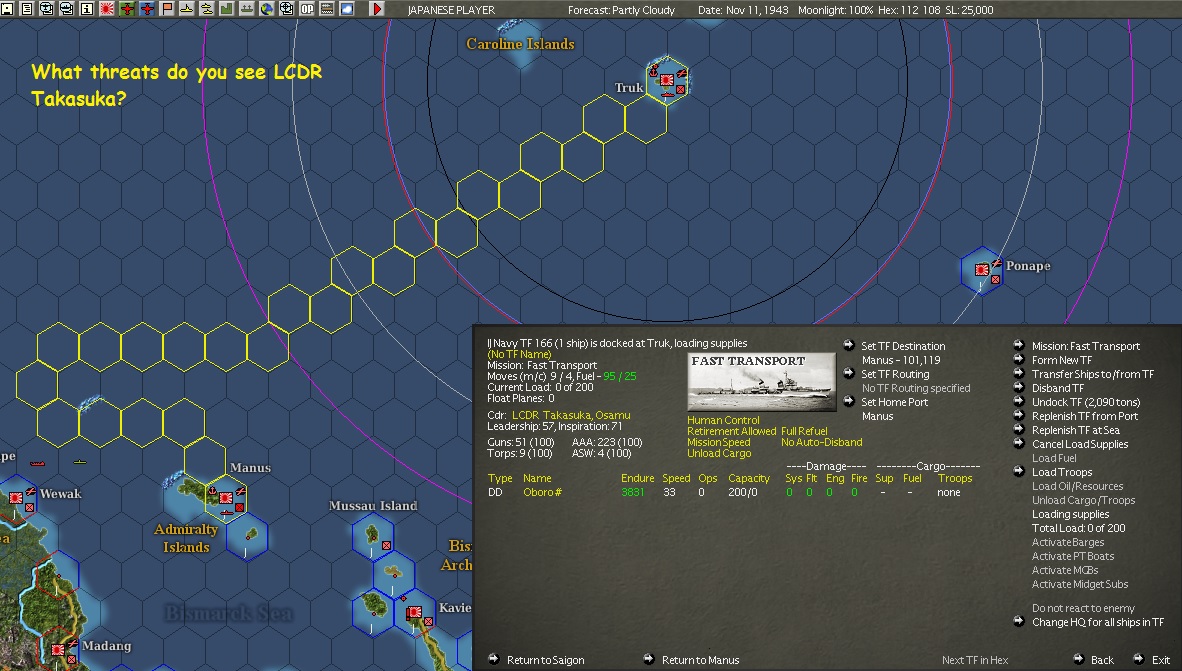Screen dimensions: 1182x671
Task: Click the weather cloud toolbar icon
Action: 347,9
